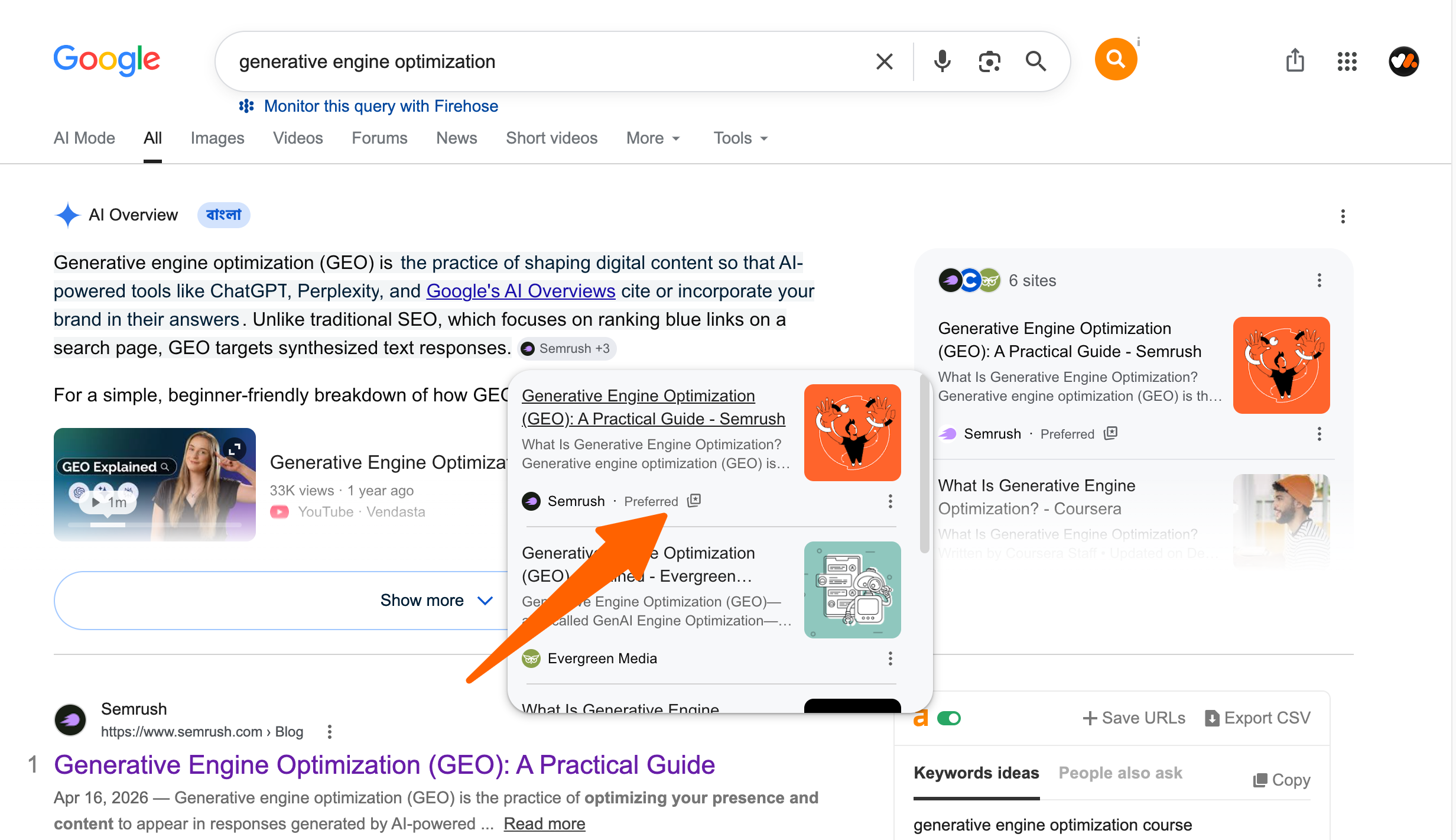Click orange Semrush thumbnail in popup
The height and width of the screenshot is (840, 1456).
[x=853, y=433]
